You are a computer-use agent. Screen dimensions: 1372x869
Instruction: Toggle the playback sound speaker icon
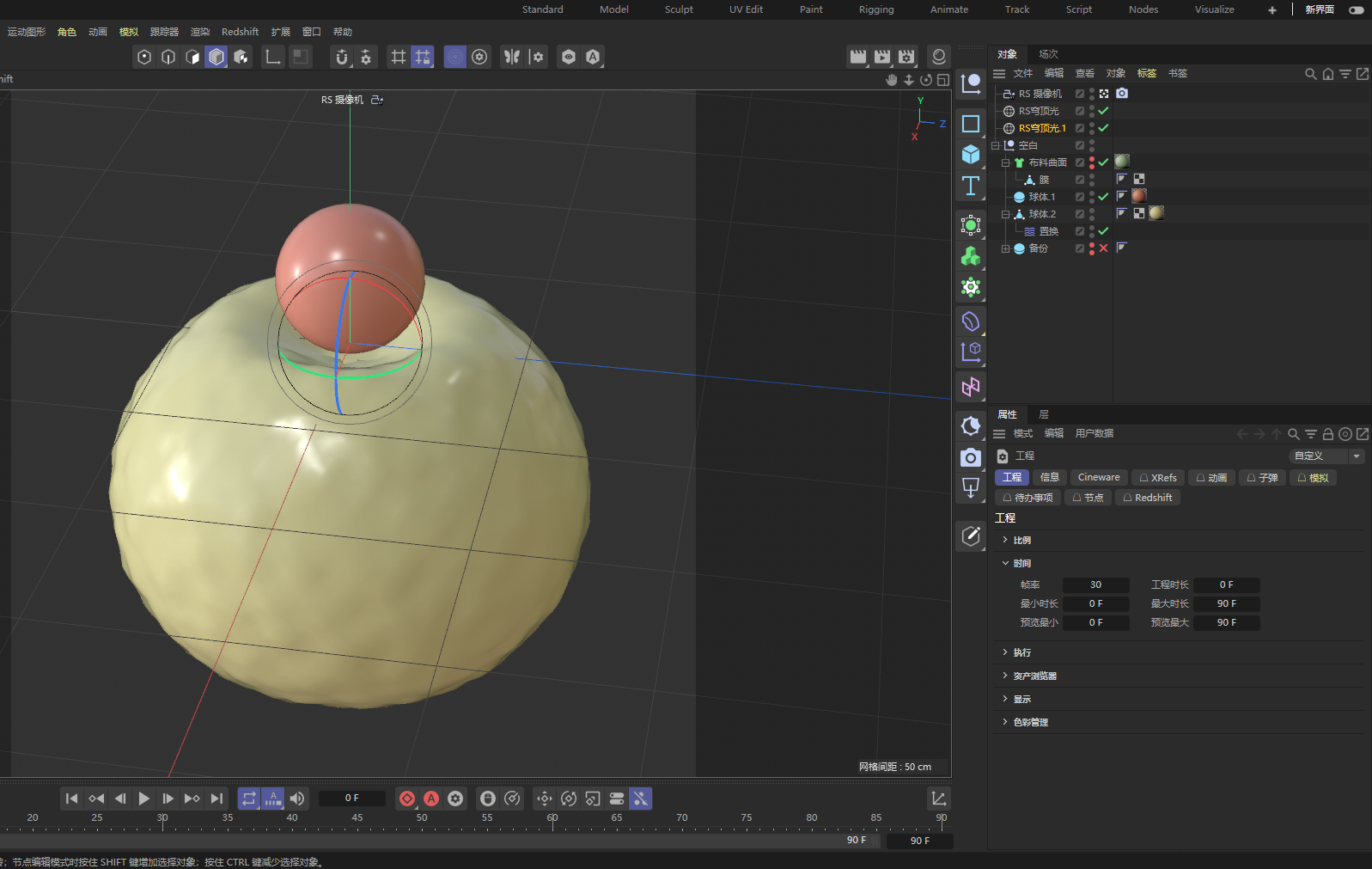click(297, 799)
